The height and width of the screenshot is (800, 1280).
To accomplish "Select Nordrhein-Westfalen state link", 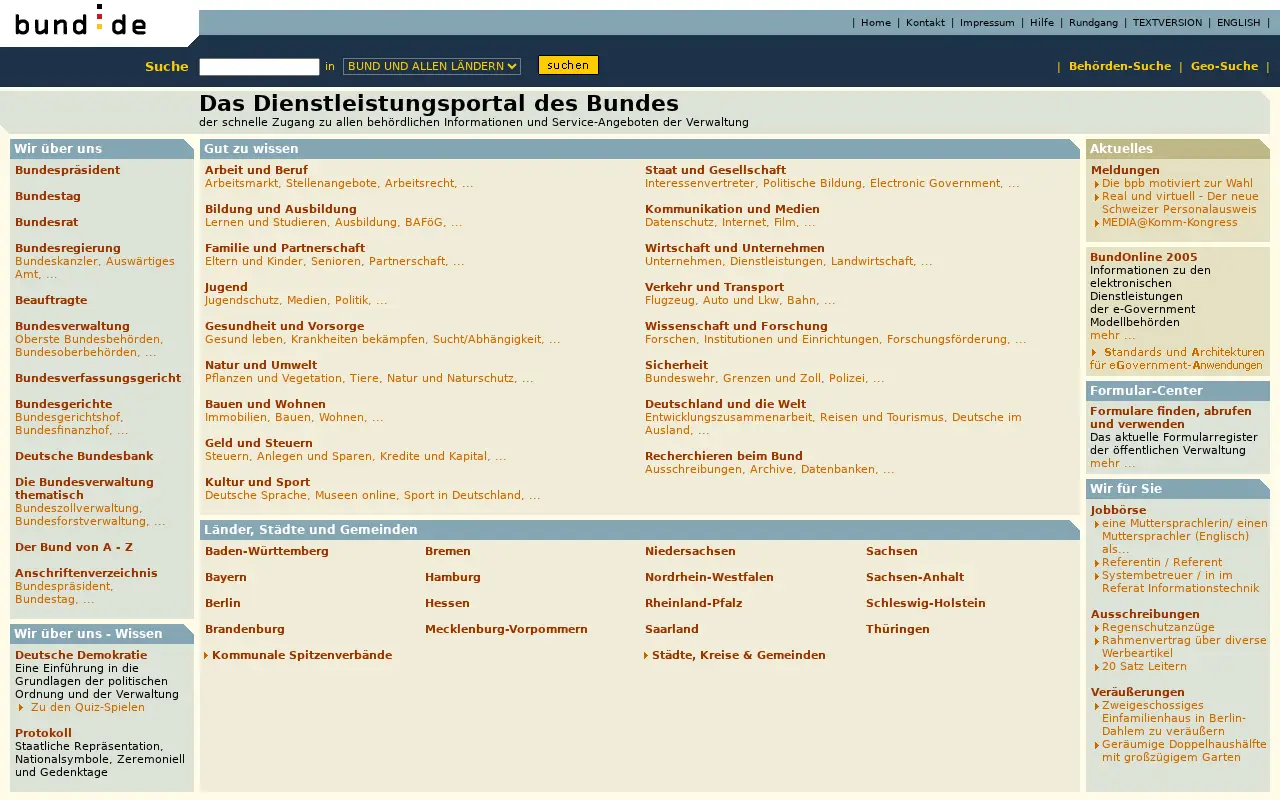I will pos(709,578).
